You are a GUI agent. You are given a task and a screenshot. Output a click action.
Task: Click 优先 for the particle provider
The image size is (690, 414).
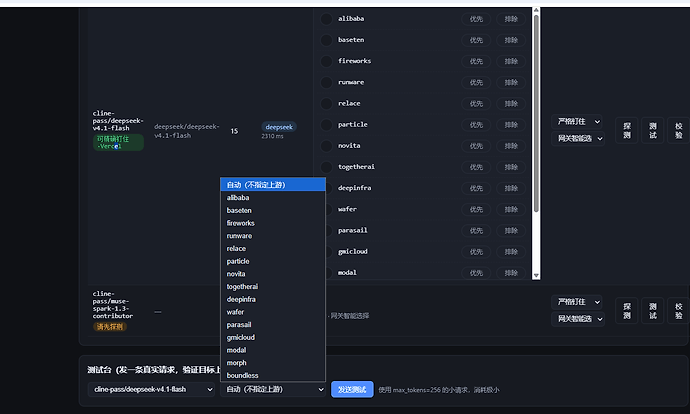[x=476, y=125]
